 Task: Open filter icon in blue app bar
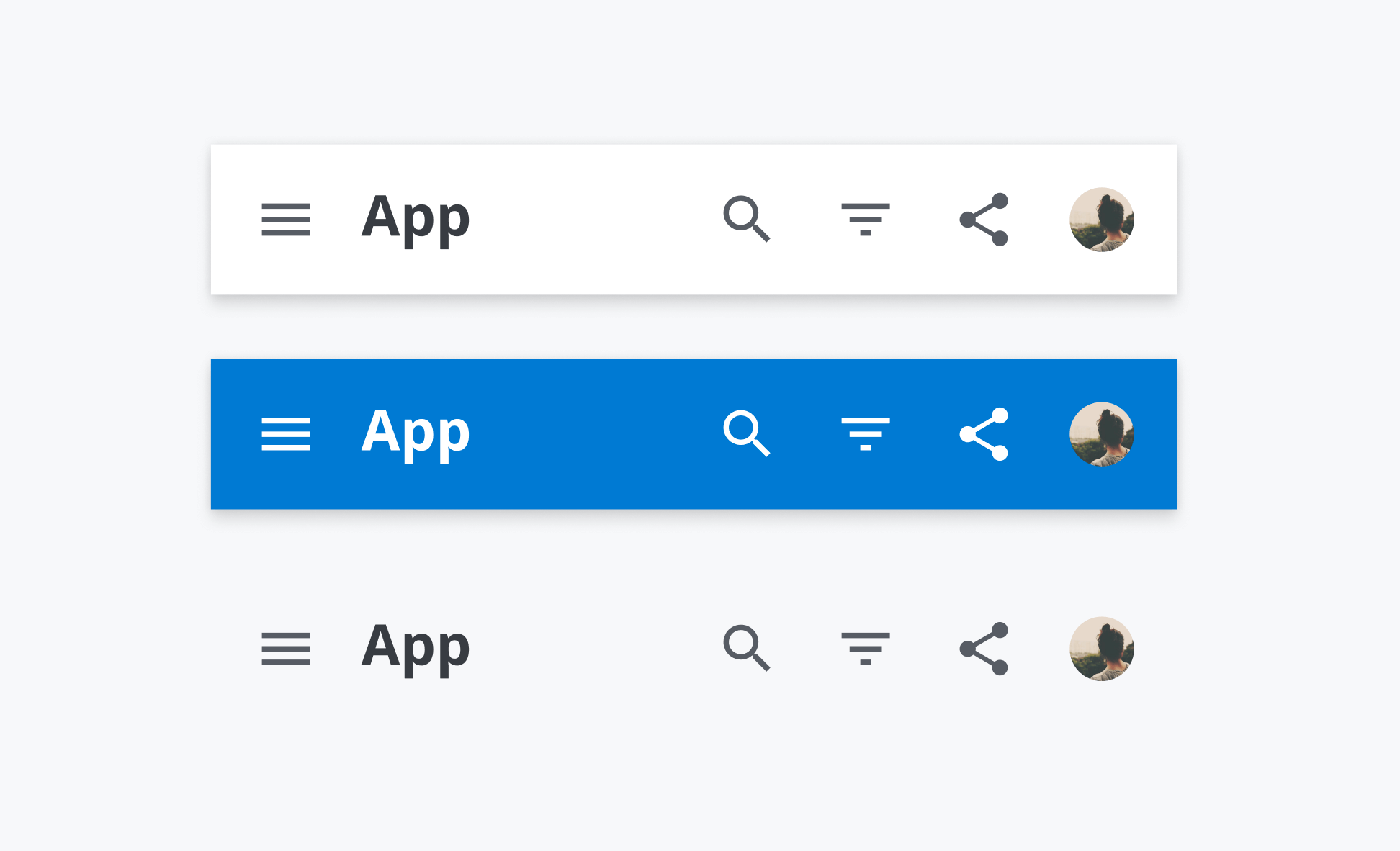point(866,434)
